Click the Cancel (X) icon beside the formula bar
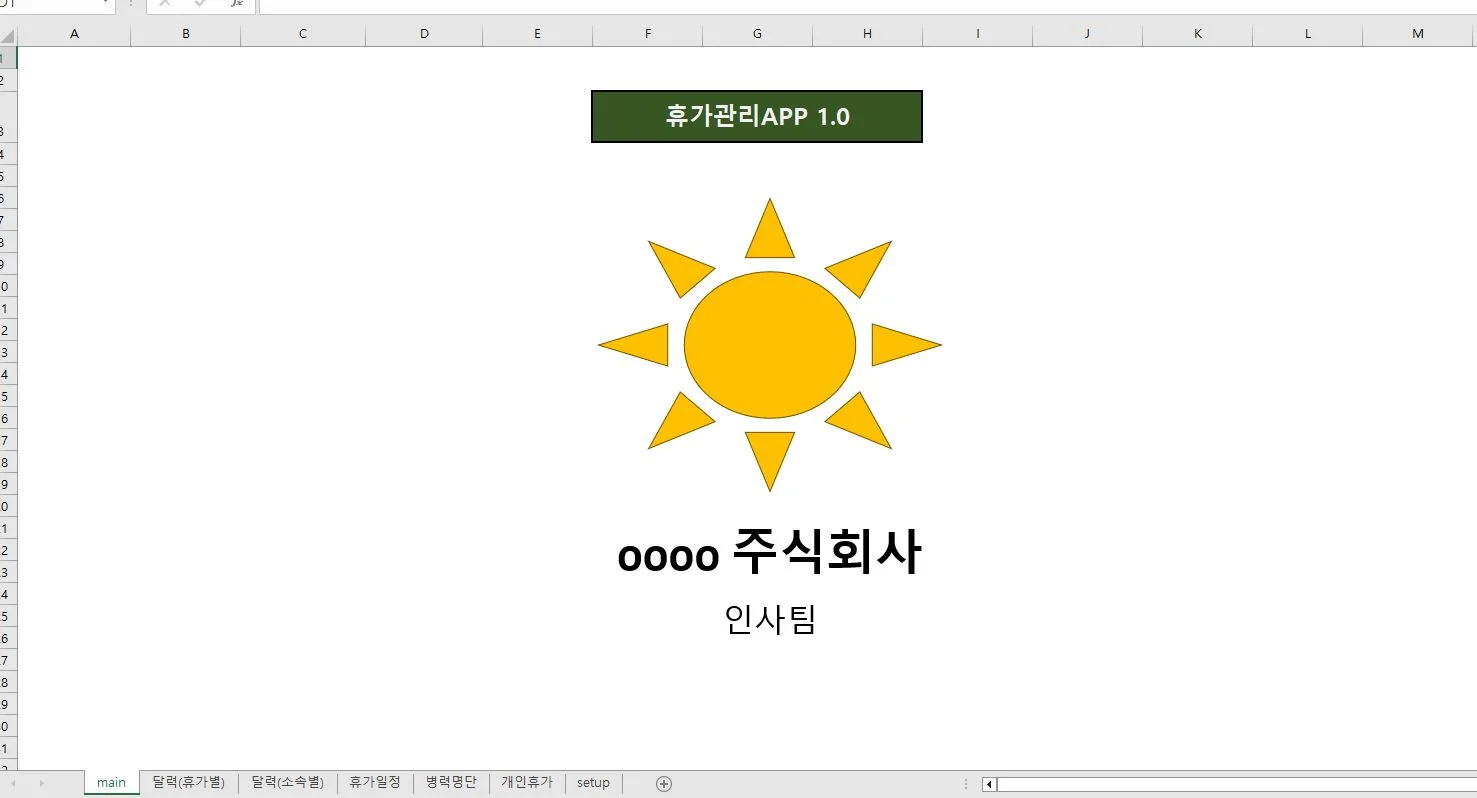1477x798 pixels. click(x=164, y=3)
